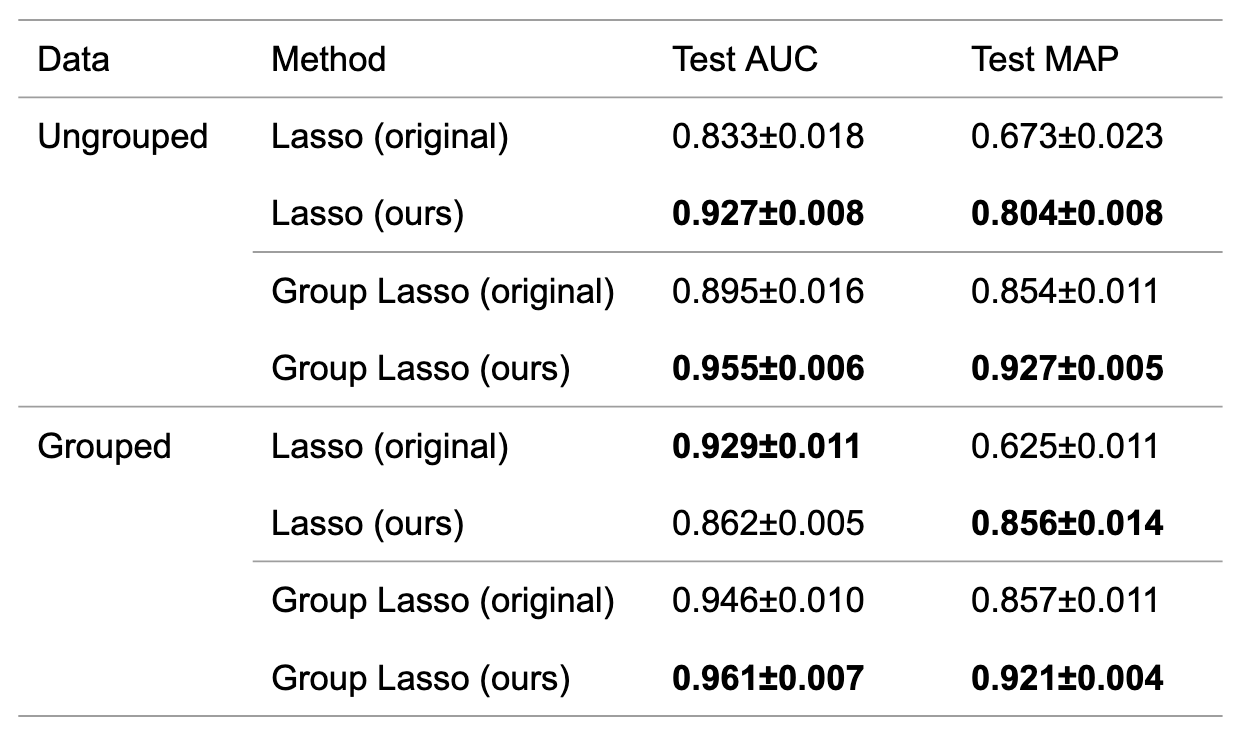The width and height of the screenshot is (1258, 756).
Task: Click the Method column header
Action: point(329,59)
